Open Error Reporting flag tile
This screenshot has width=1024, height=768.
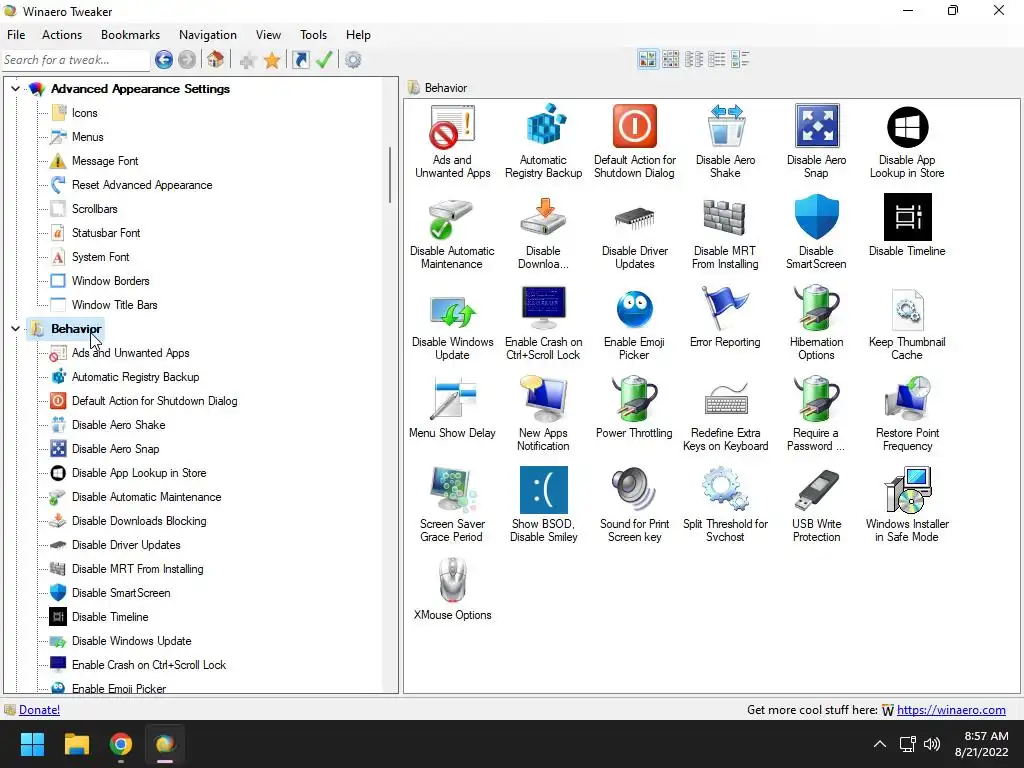725,317
